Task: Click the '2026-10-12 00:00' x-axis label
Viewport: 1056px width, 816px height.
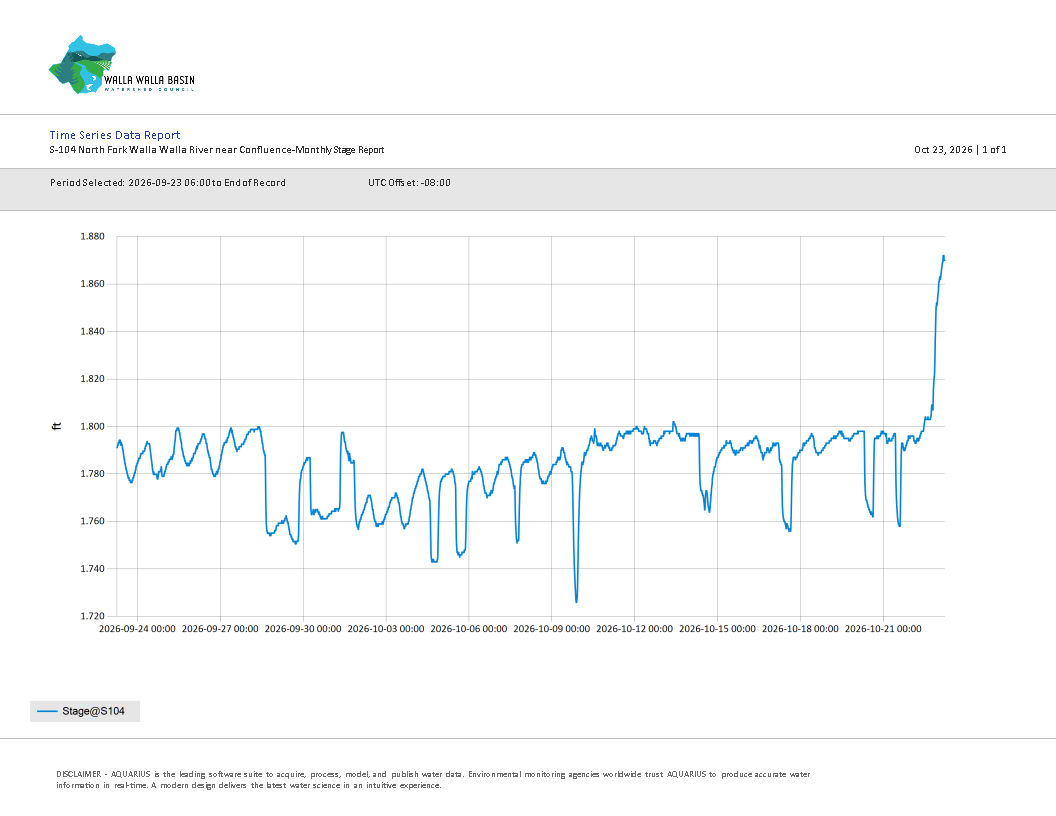Action: click(634, 629)
